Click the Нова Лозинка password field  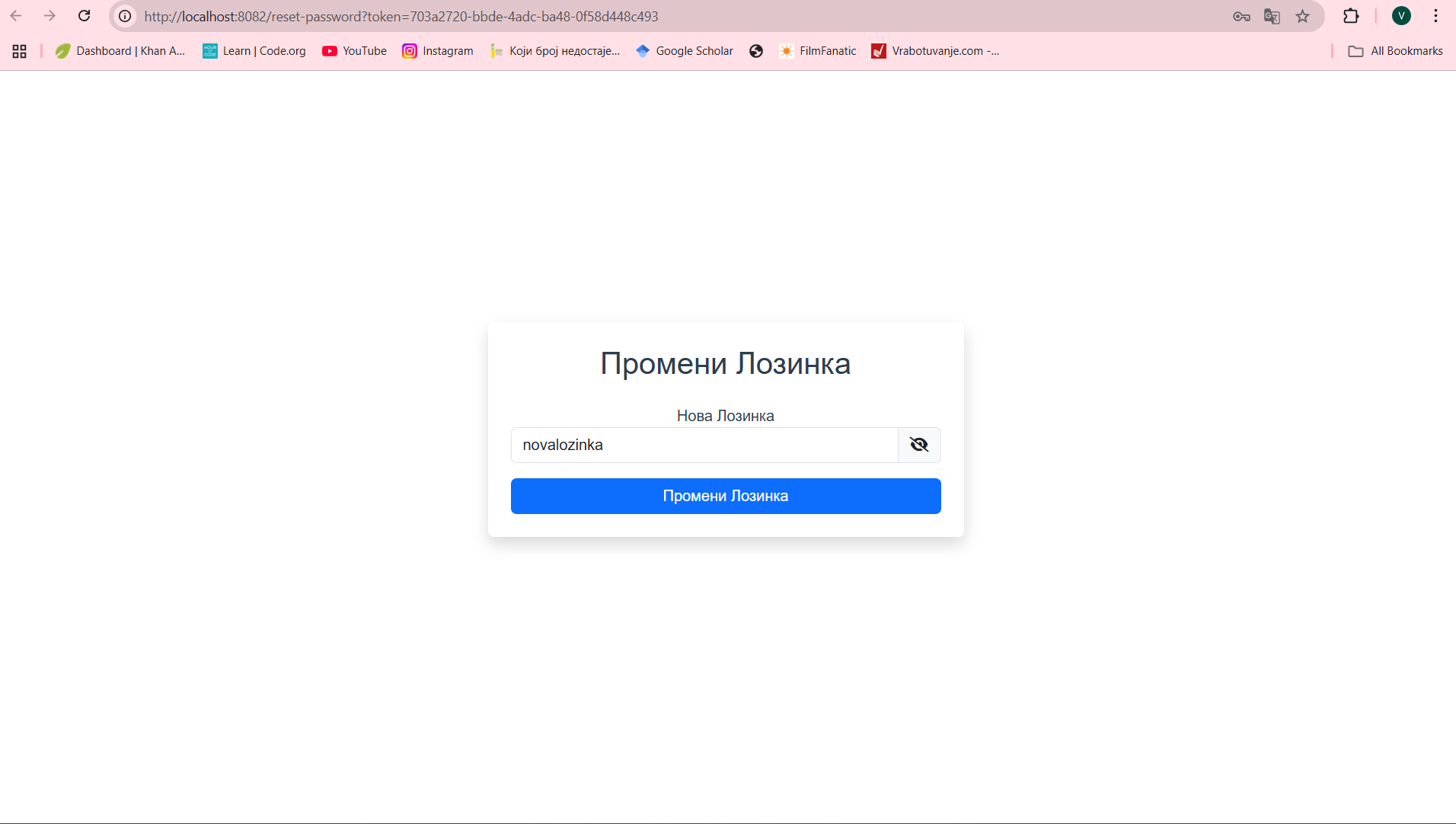point(704,445)
